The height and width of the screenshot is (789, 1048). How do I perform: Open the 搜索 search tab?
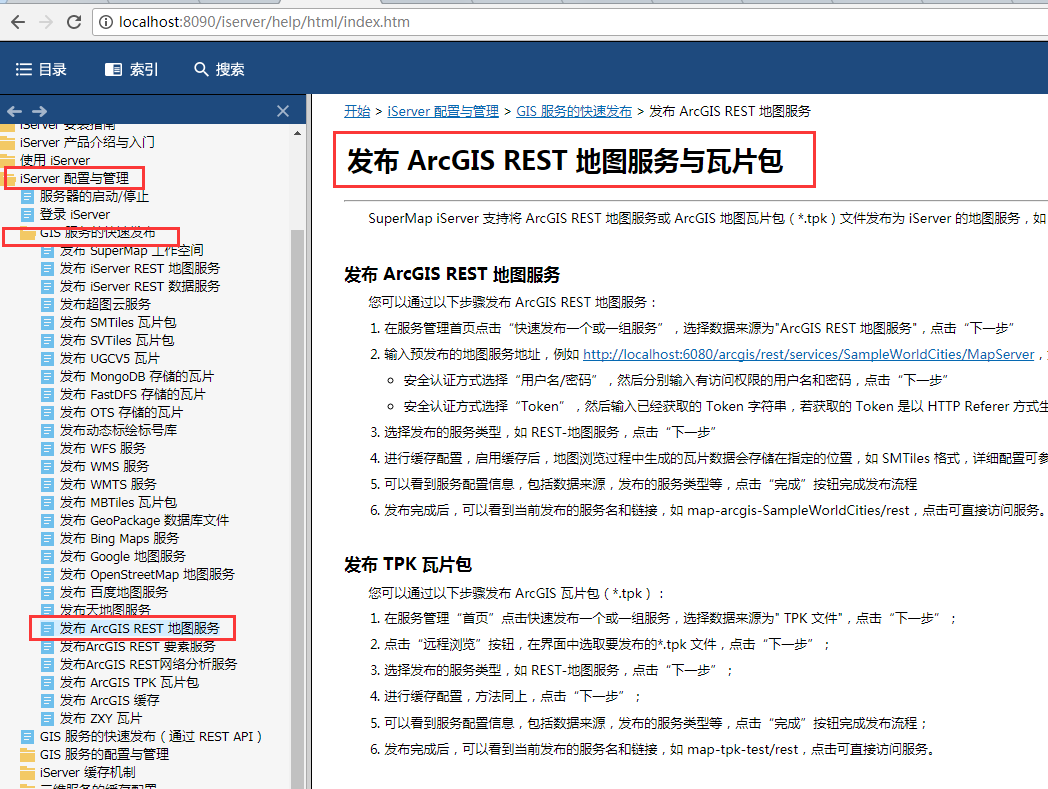[x=219, y=70]
